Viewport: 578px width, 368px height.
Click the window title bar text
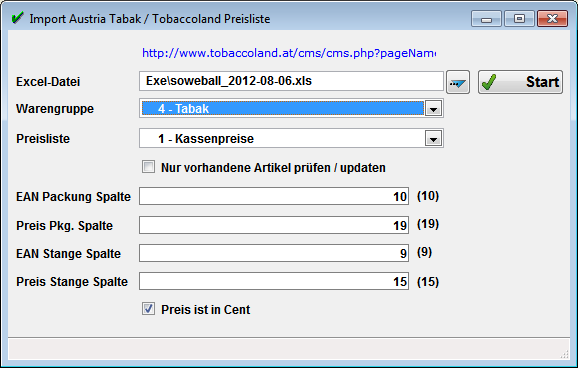(x=150, y=19)
